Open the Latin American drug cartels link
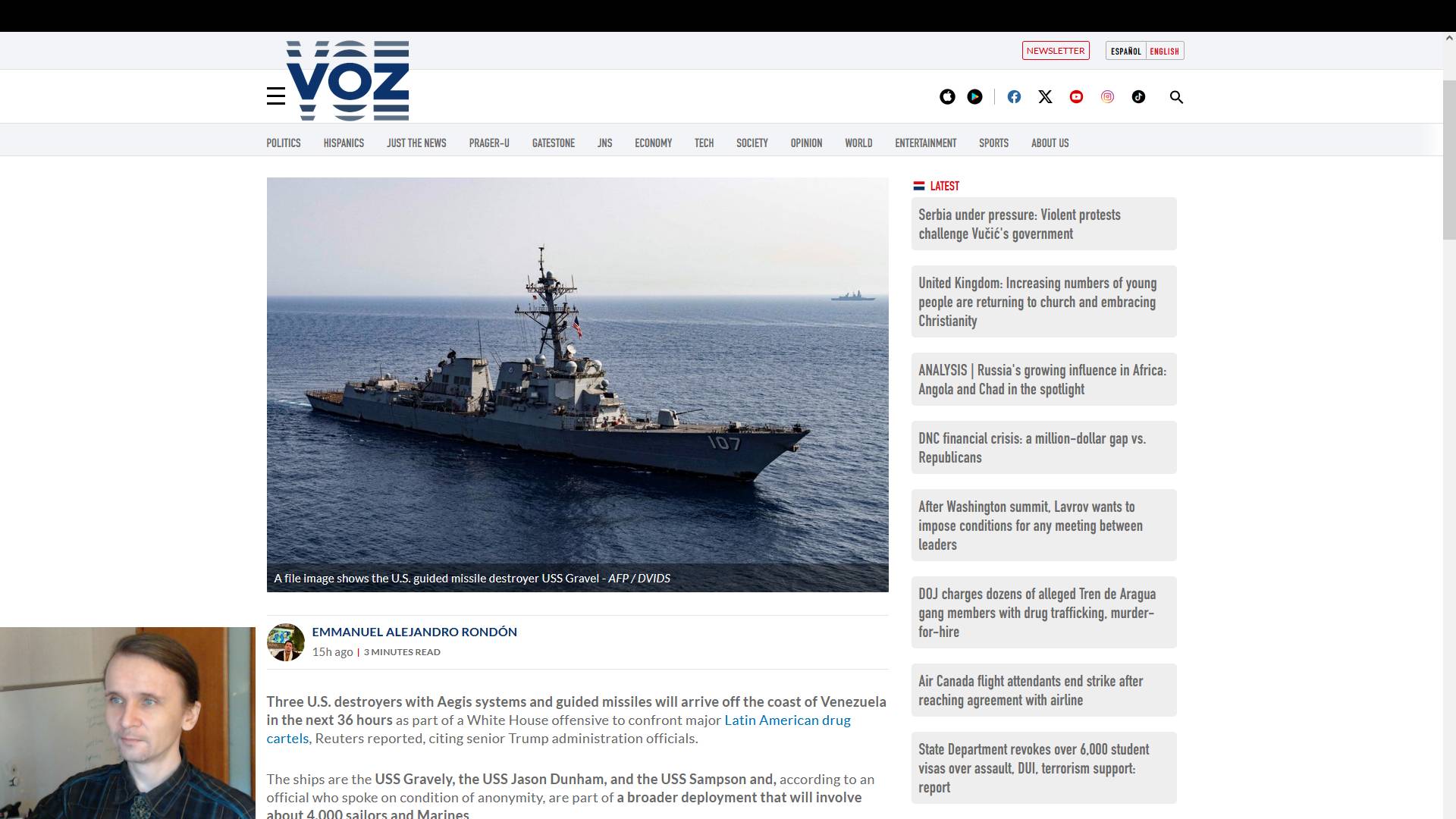Screen dimensions: 1456x819 pyautogui.click(x=786, y=720)
